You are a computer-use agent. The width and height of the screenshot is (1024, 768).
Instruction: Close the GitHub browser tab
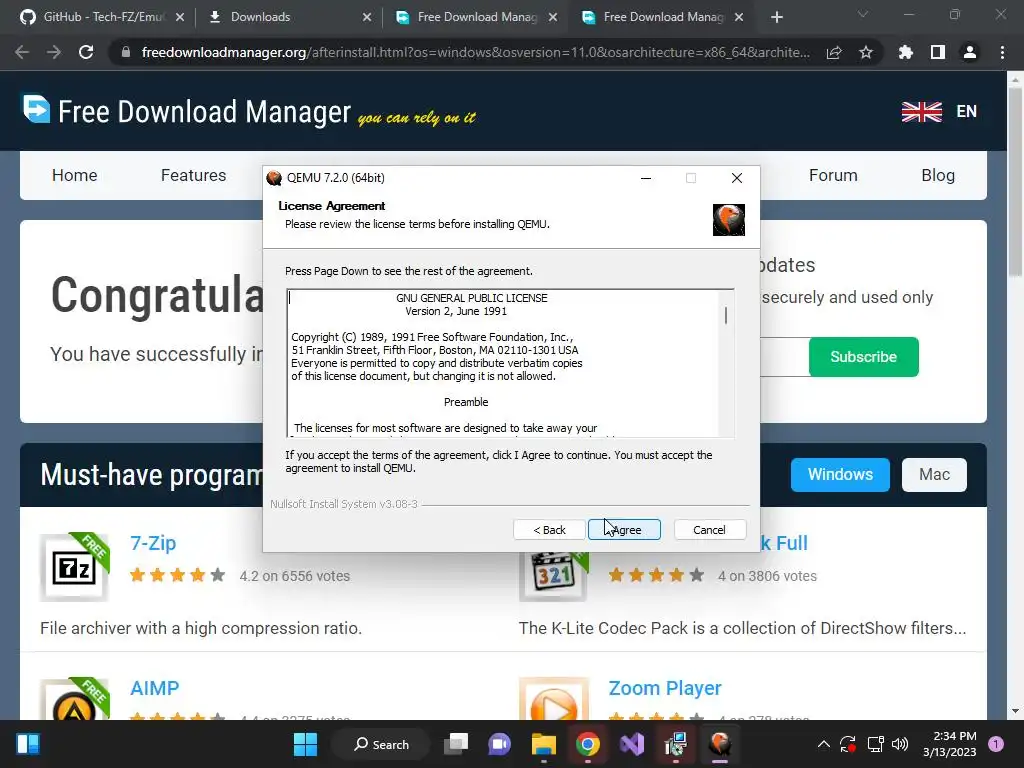click(180, 17)
